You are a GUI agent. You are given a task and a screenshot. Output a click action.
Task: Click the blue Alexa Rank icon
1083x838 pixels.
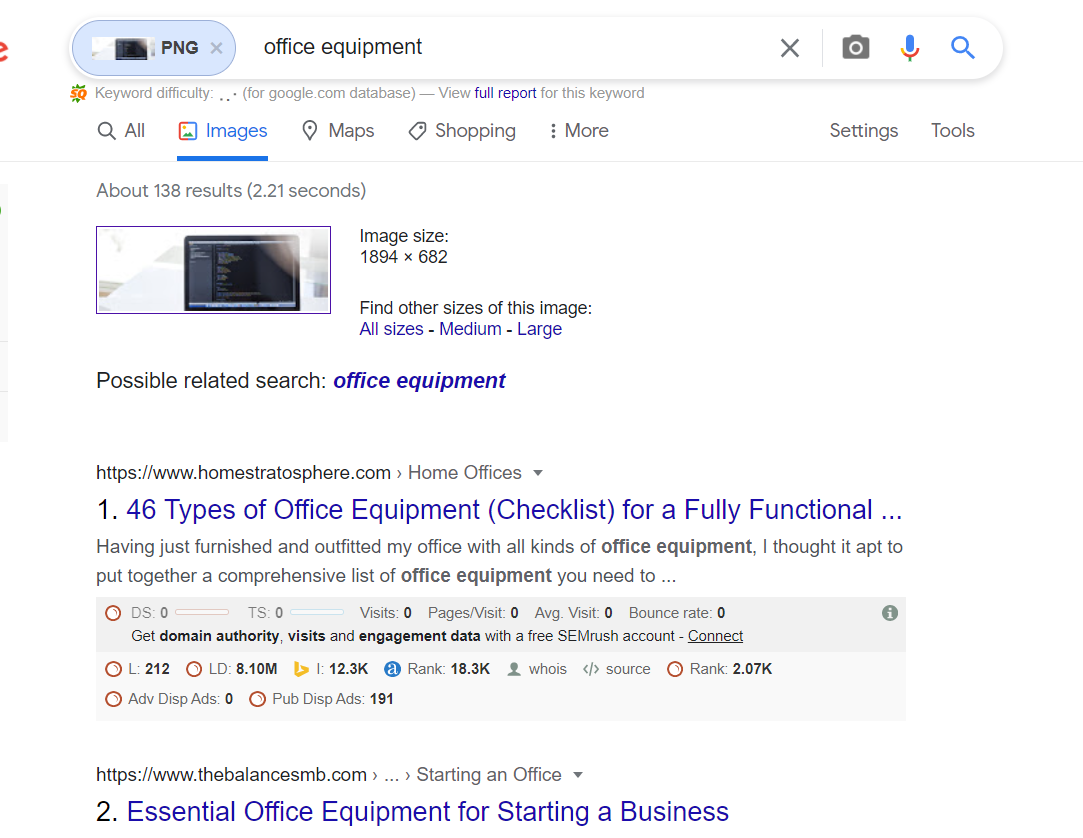click(392, 669)
